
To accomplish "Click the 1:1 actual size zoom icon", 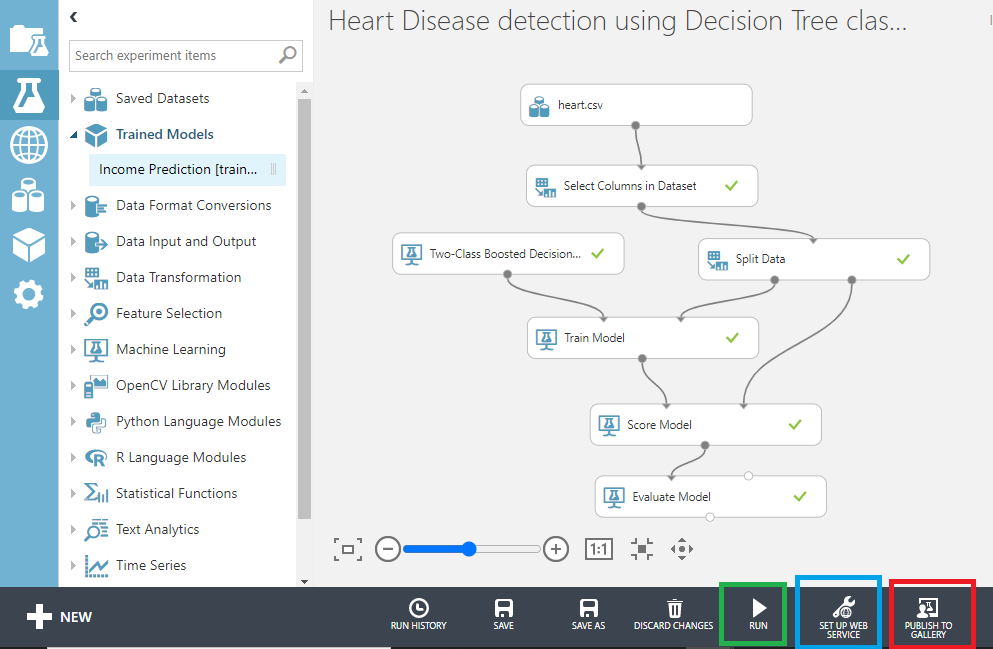I will coord(598,548).
